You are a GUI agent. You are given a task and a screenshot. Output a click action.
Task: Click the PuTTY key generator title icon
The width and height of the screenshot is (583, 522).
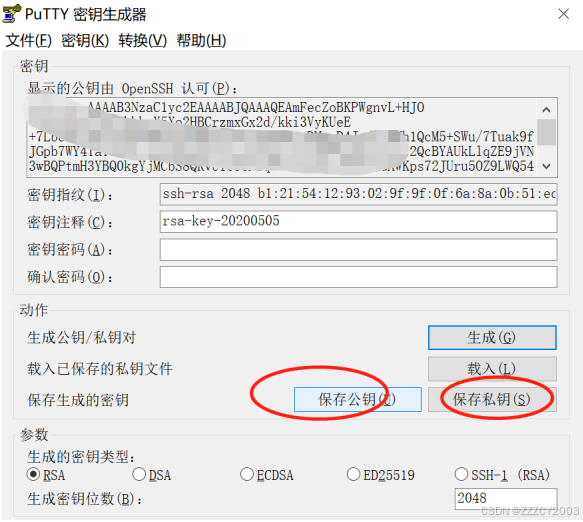point(11,13)
